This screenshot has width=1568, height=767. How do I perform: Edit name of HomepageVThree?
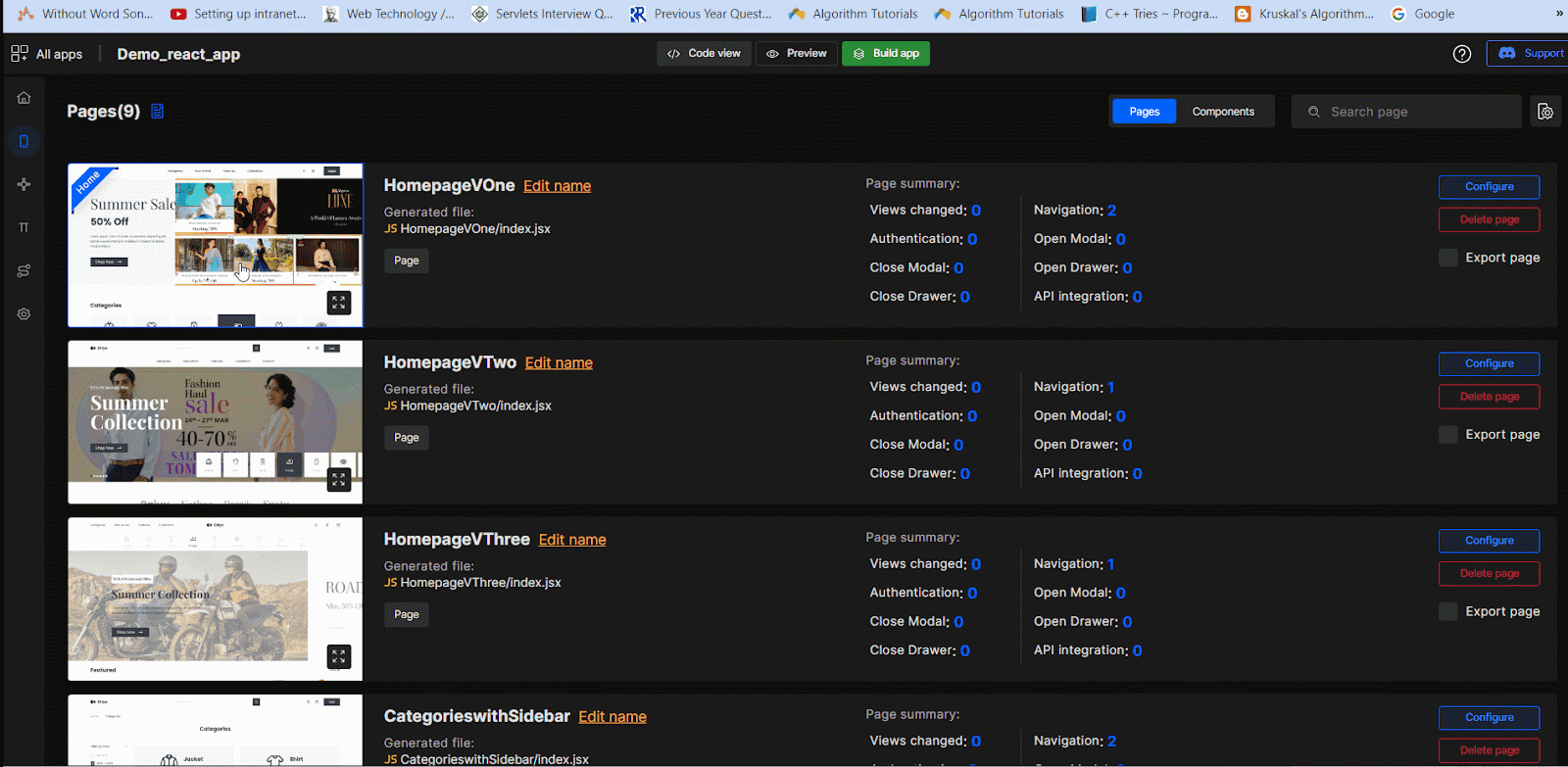[x=572, y=540]
